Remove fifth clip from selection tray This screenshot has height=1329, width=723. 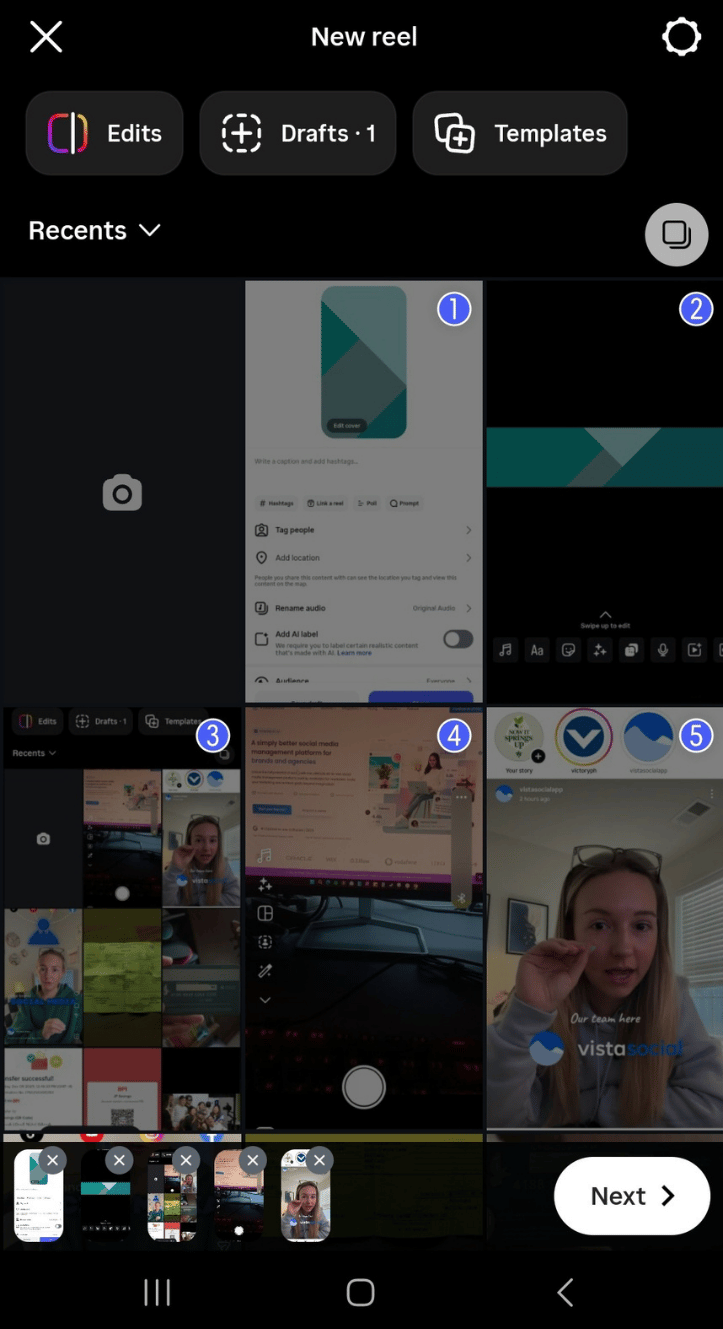point(319,1160)
